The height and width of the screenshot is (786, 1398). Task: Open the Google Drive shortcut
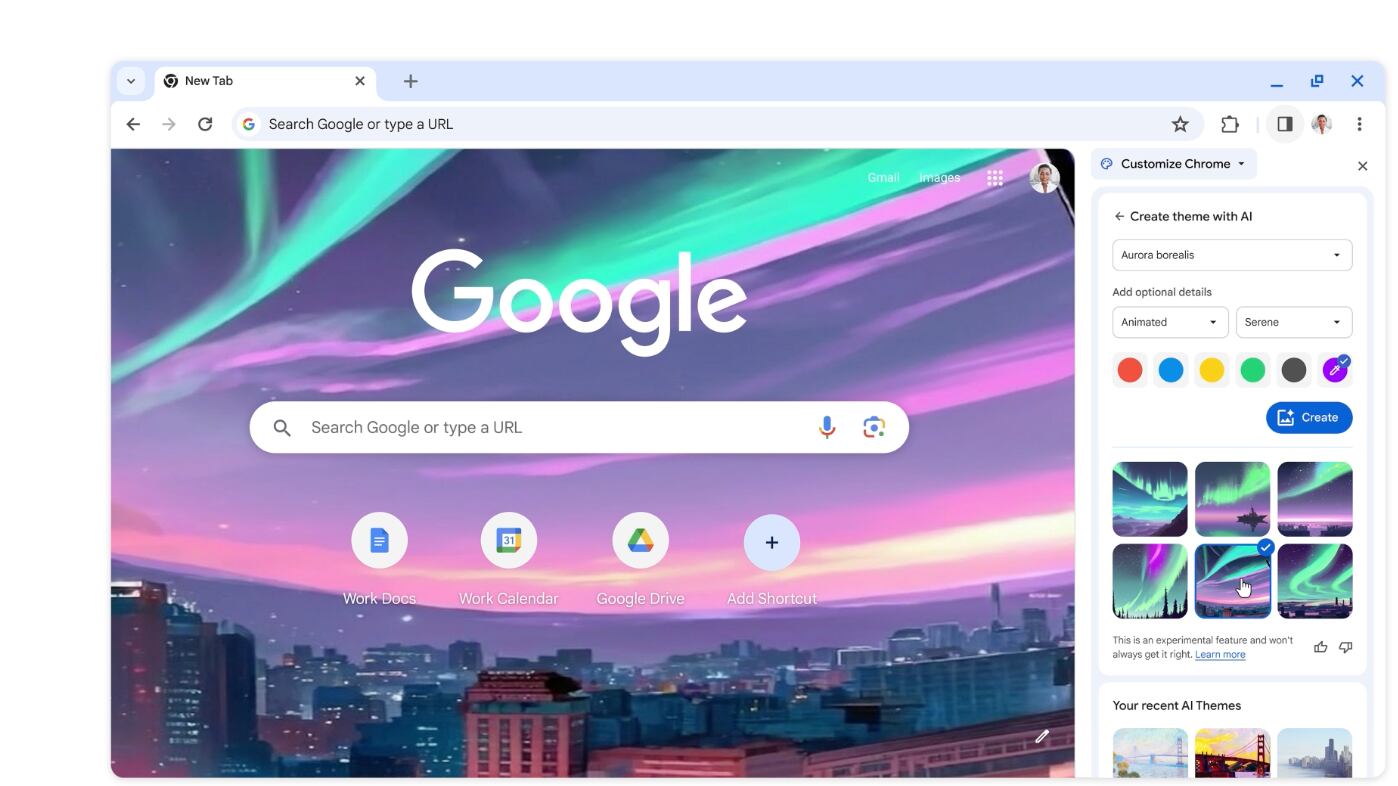641,541
